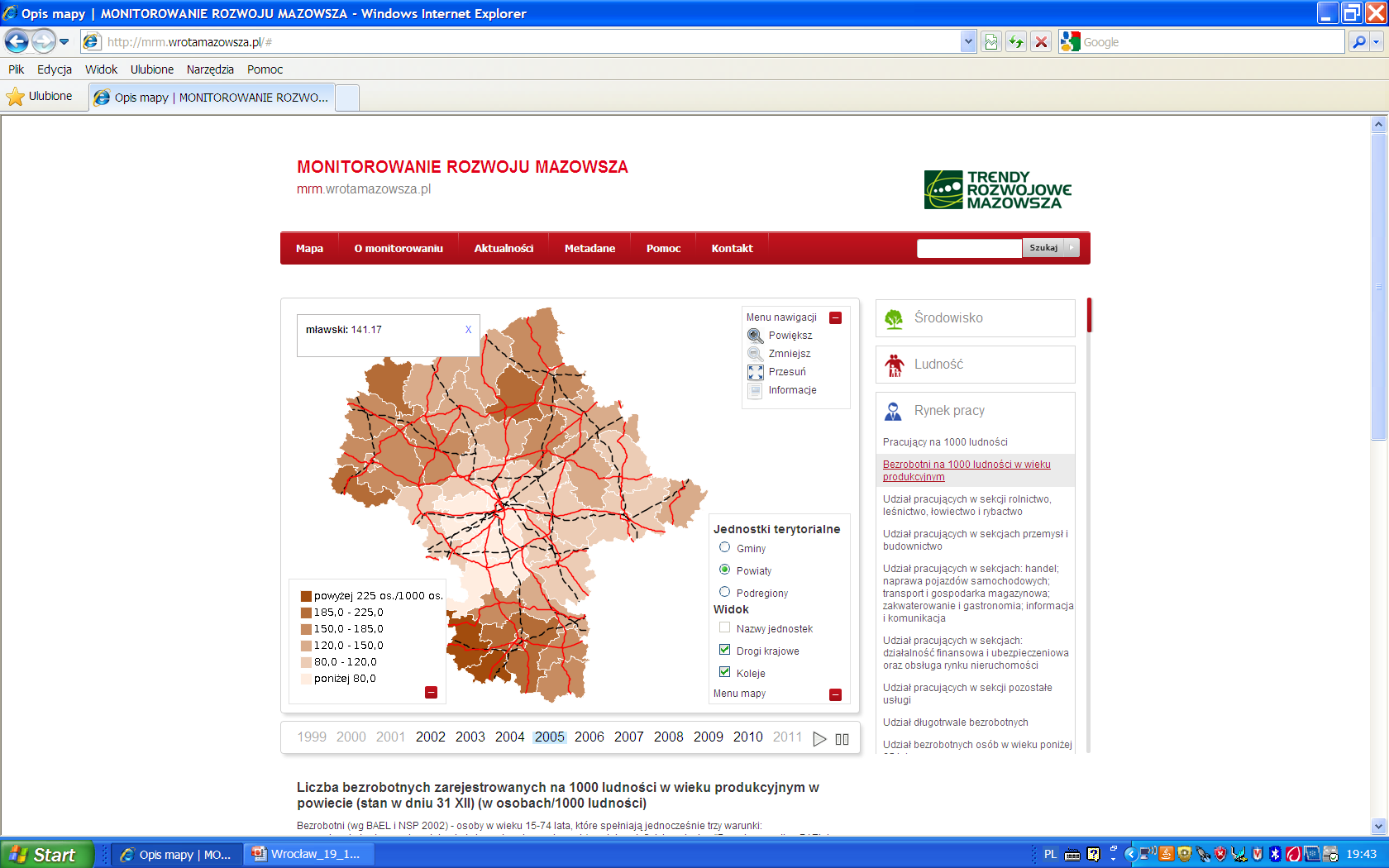The height and width of the screenshot is (868, 1389).
Task: Open the Mapa navigation tab
Action: (309, 248)
